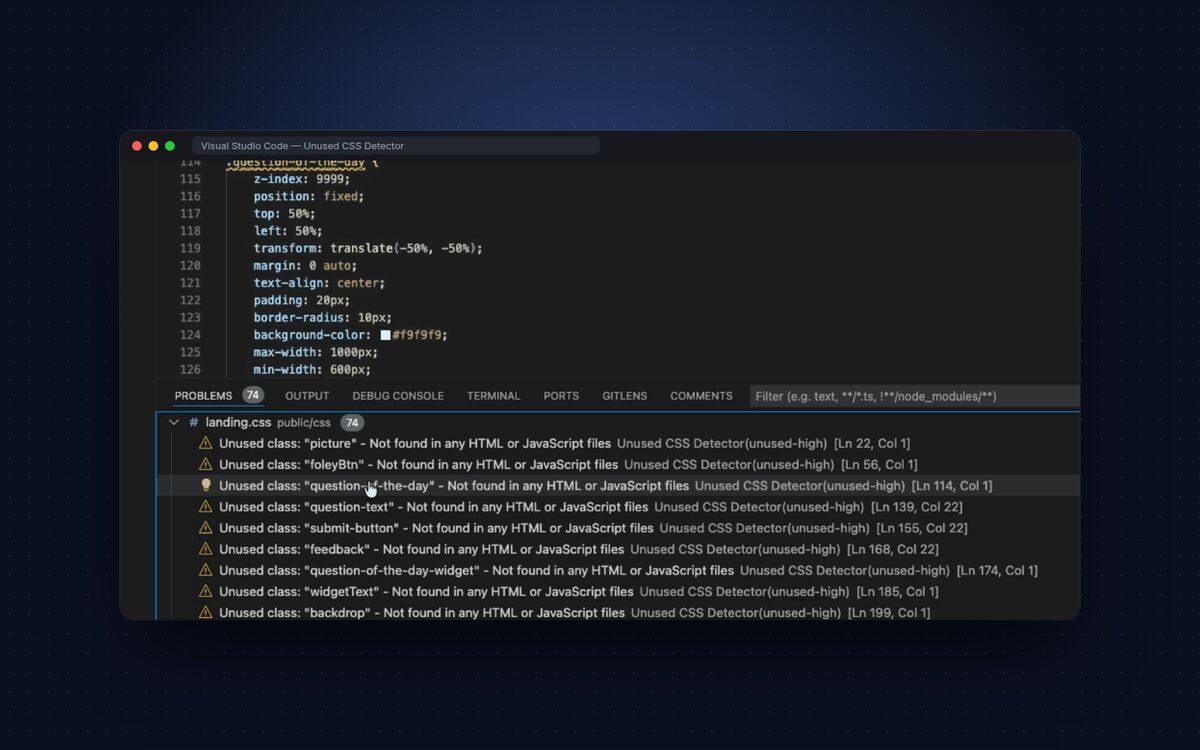This screenshot has width=1200, height=750.
Task: Click the green maximize window button
Action: tap(170, 146)
